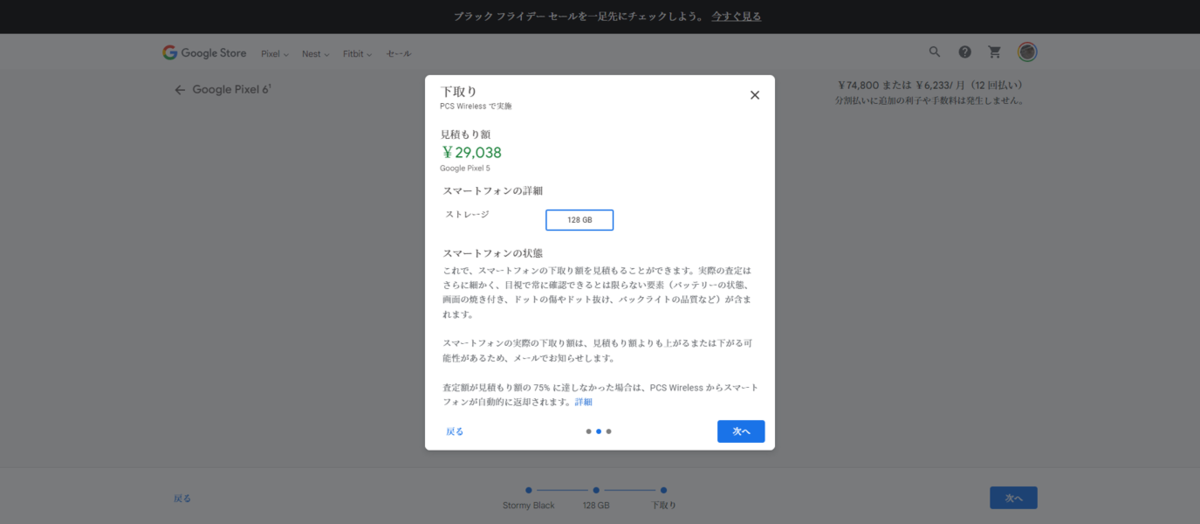The image size is (1200, 524).
Task: Open the セール menu item
Action: 398,54
